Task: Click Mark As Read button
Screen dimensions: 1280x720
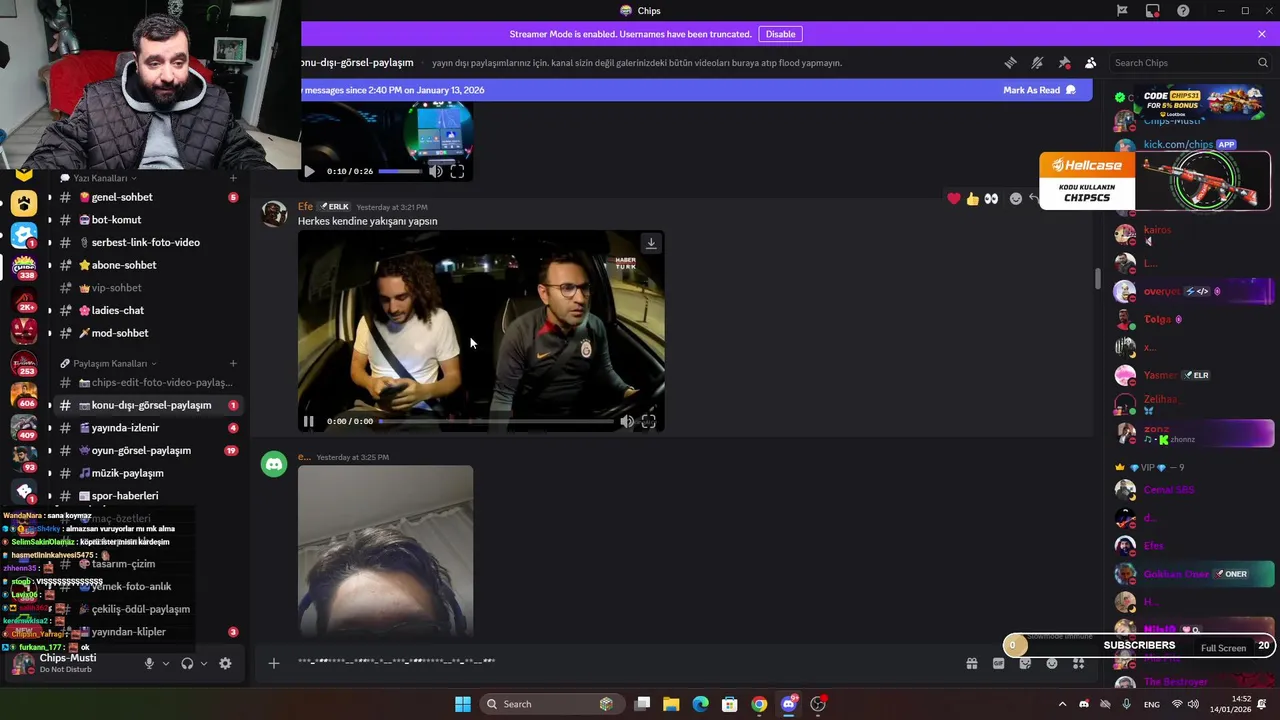Action: 1040,90
